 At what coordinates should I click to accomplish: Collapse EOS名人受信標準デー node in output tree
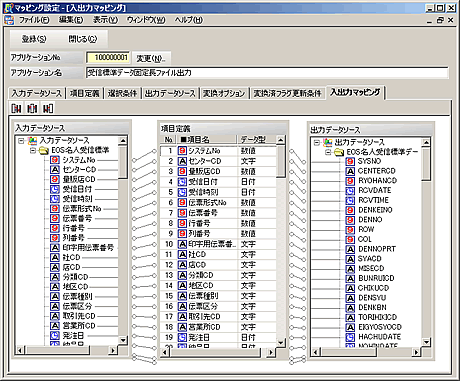(x=328, y=152)
